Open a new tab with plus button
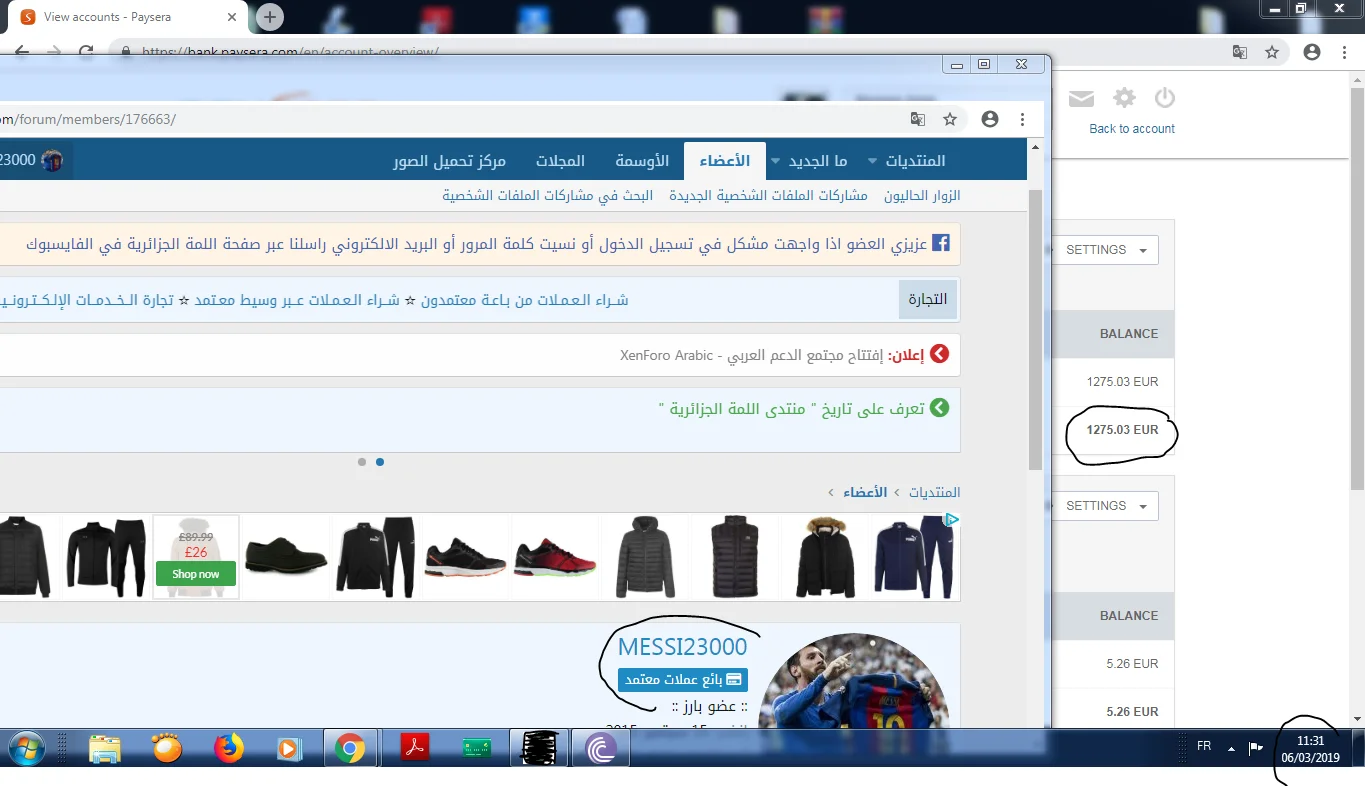The height and width of the screenshot is (786, 1365). tap(270, 17)
